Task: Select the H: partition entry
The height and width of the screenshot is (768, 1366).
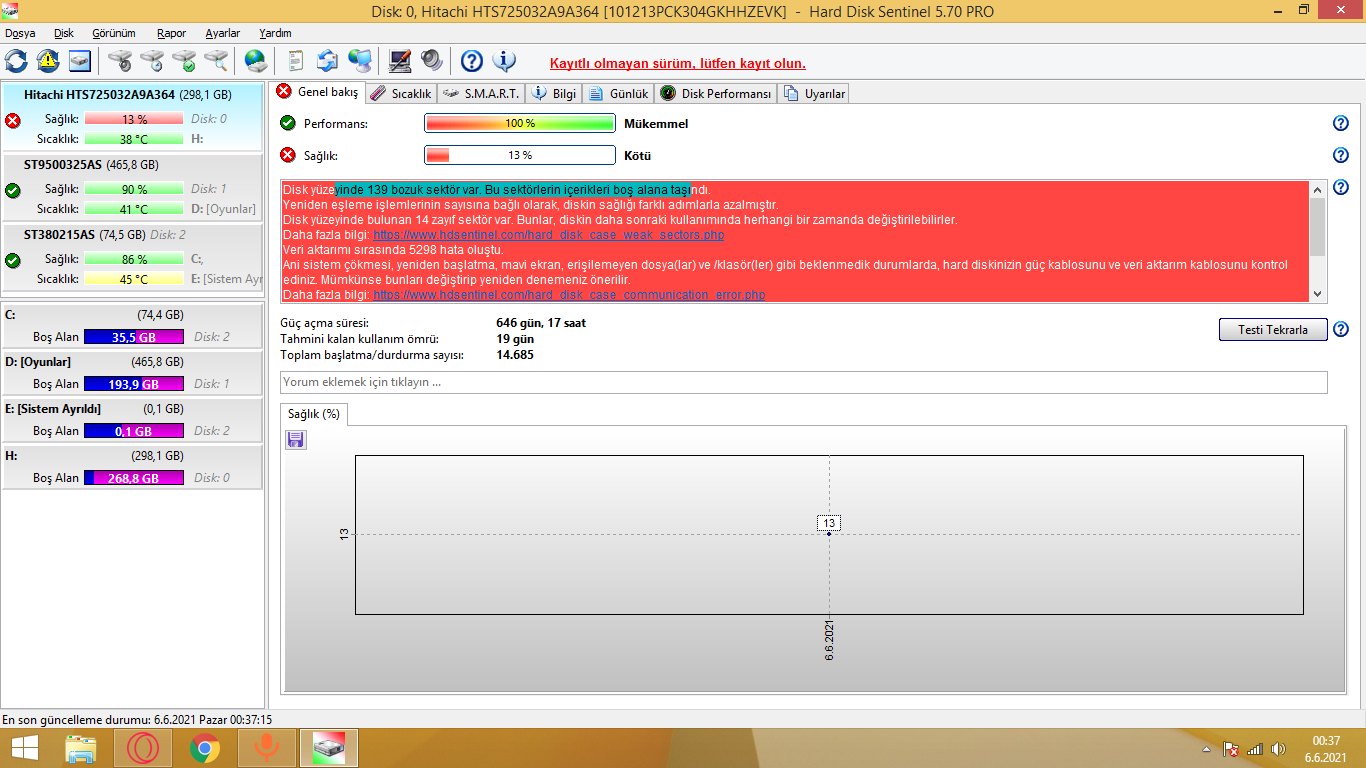Action: pyautogui.click(x=133, y=467)
